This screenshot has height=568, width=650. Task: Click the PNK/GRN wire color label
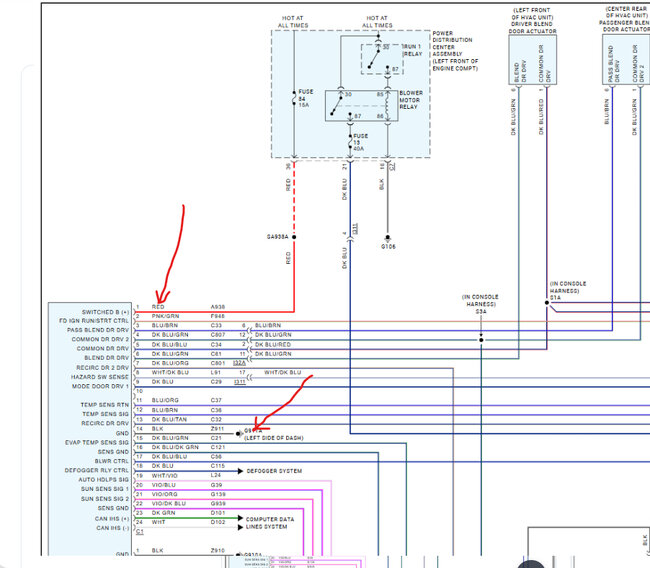tap(165, 316)
